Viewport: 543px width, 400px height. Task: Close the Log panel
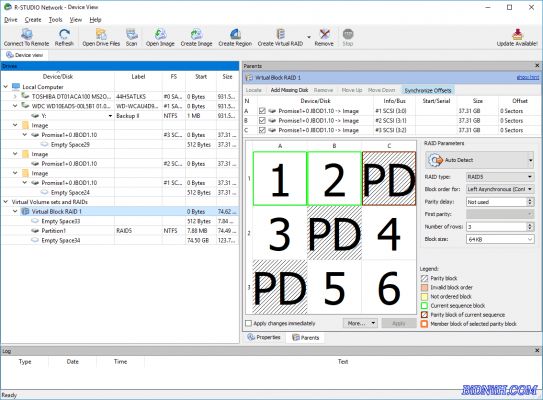(537, 351)
